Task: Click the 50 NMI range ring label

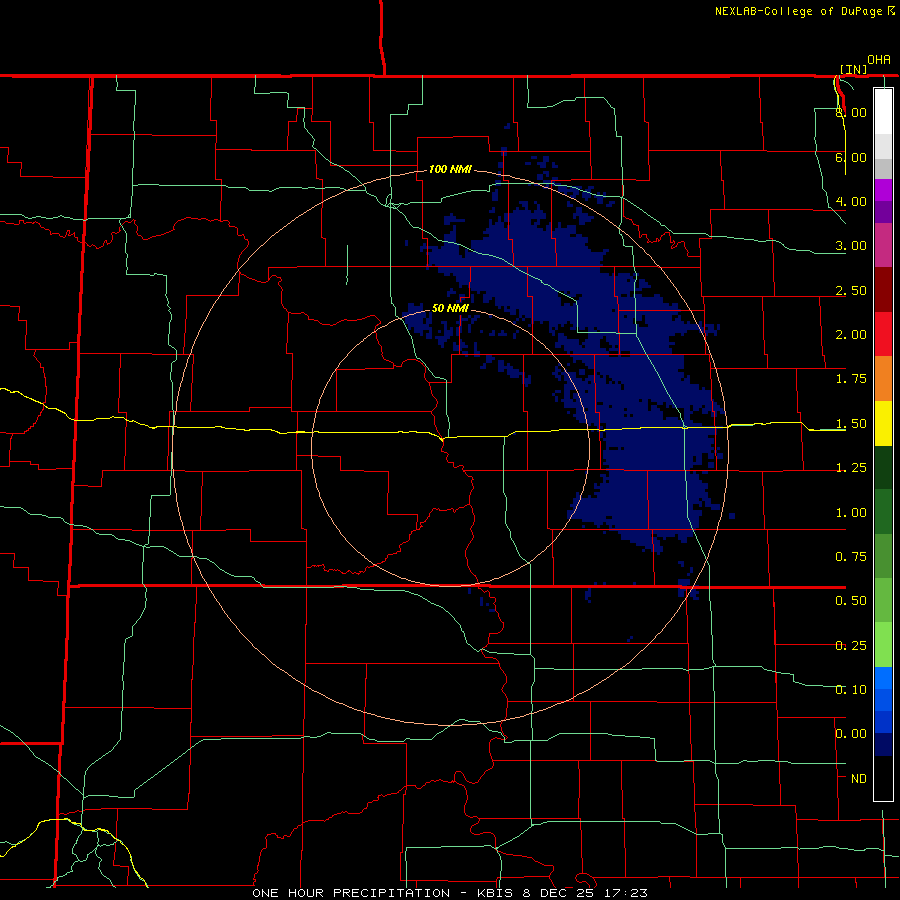Action: (450, 309)
